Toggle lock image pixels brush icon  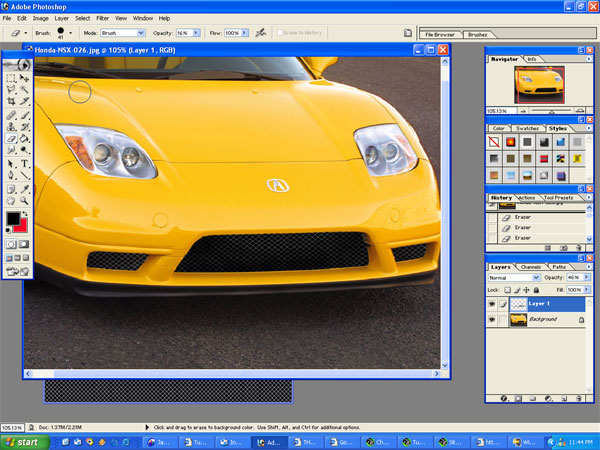[x=517, y=290]
